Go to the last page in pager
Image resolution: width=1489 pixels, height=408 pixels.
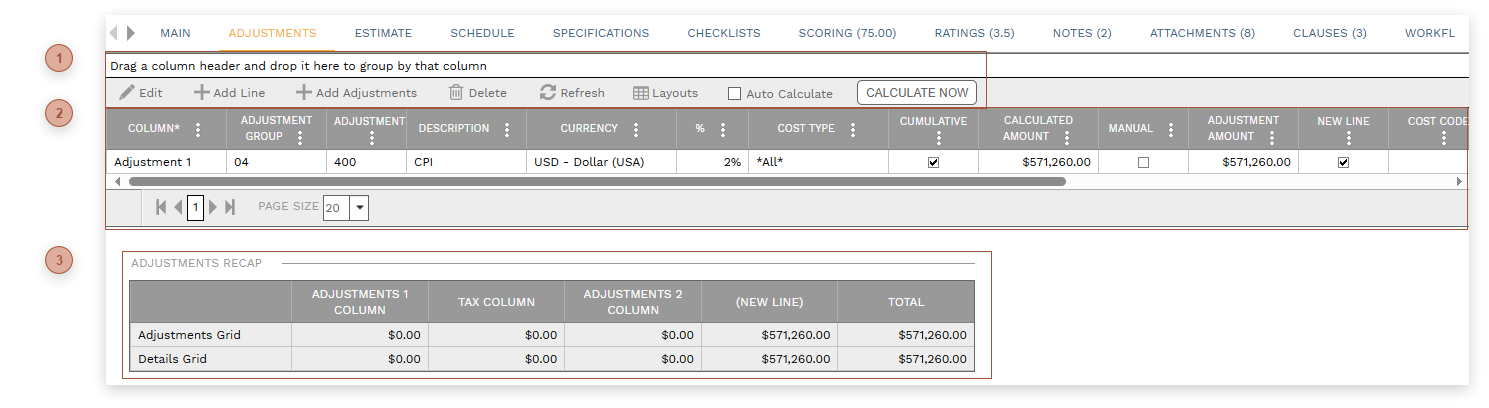(230, 207)
